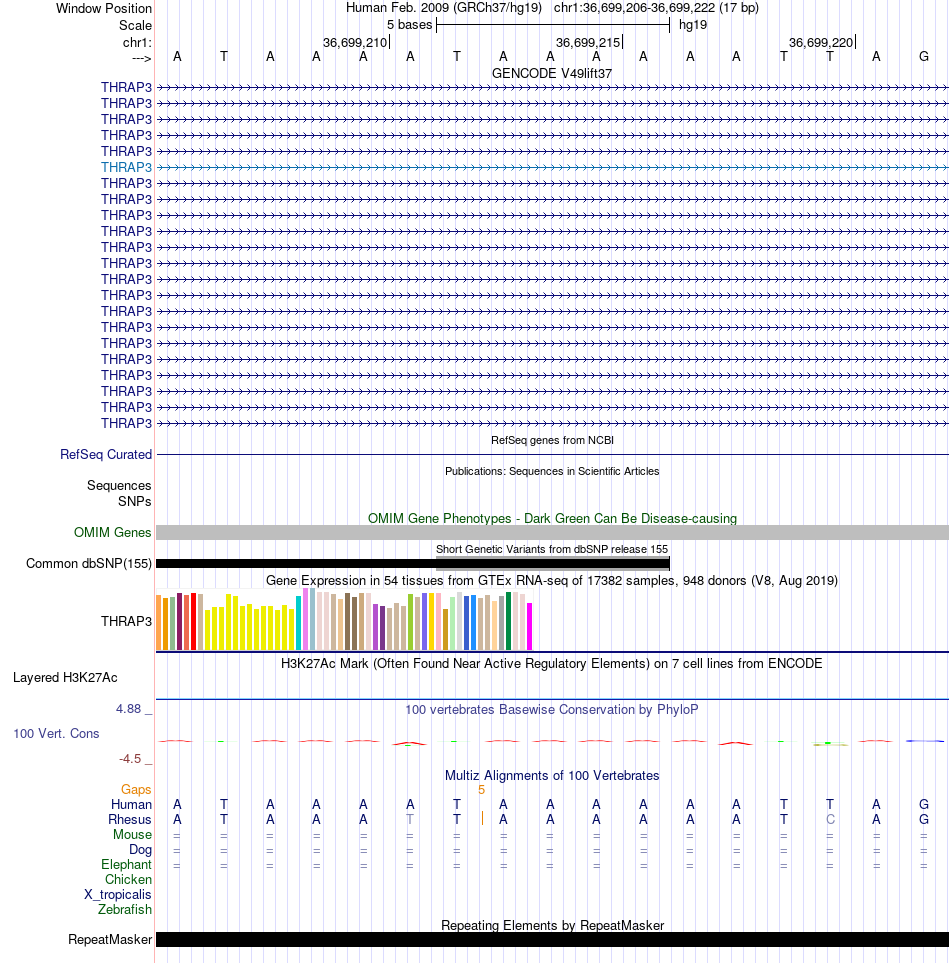Click the Chicken alignment row label
Screen dimensions: 950x963
128,879
